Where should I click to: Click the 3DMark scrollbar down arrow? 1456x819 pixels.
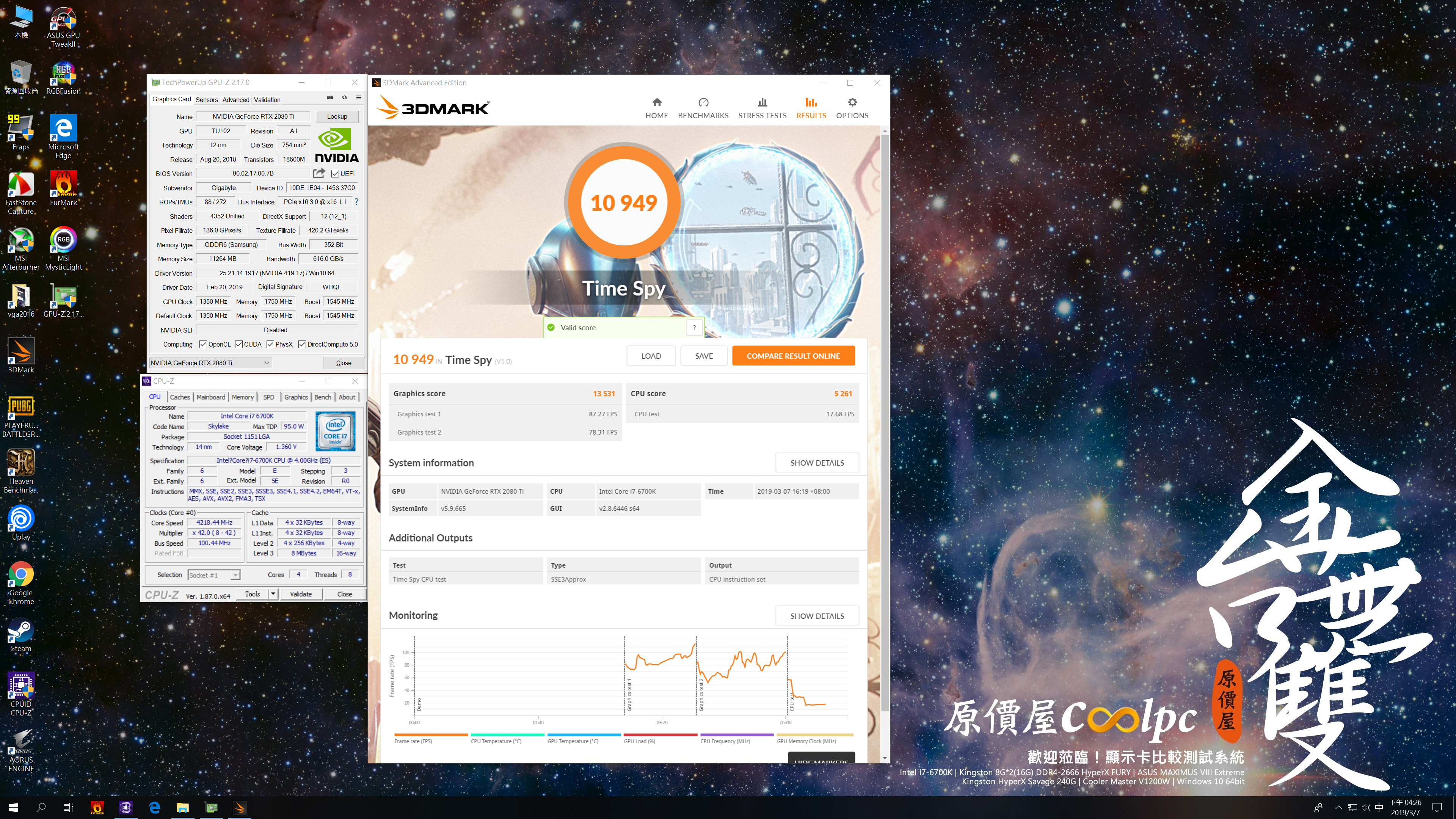tap(885, 758)
